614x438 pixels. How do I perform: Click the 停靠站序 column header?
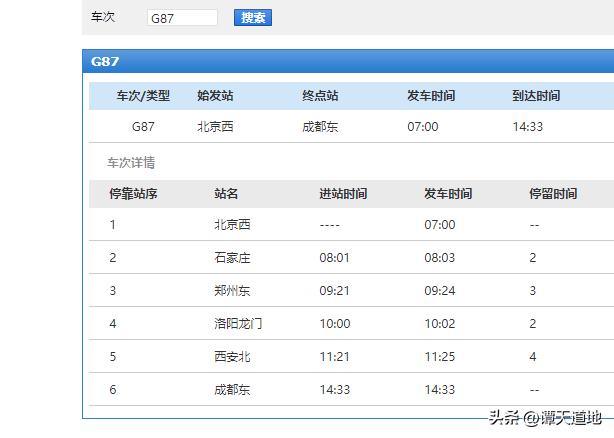(x=133, y=194)
